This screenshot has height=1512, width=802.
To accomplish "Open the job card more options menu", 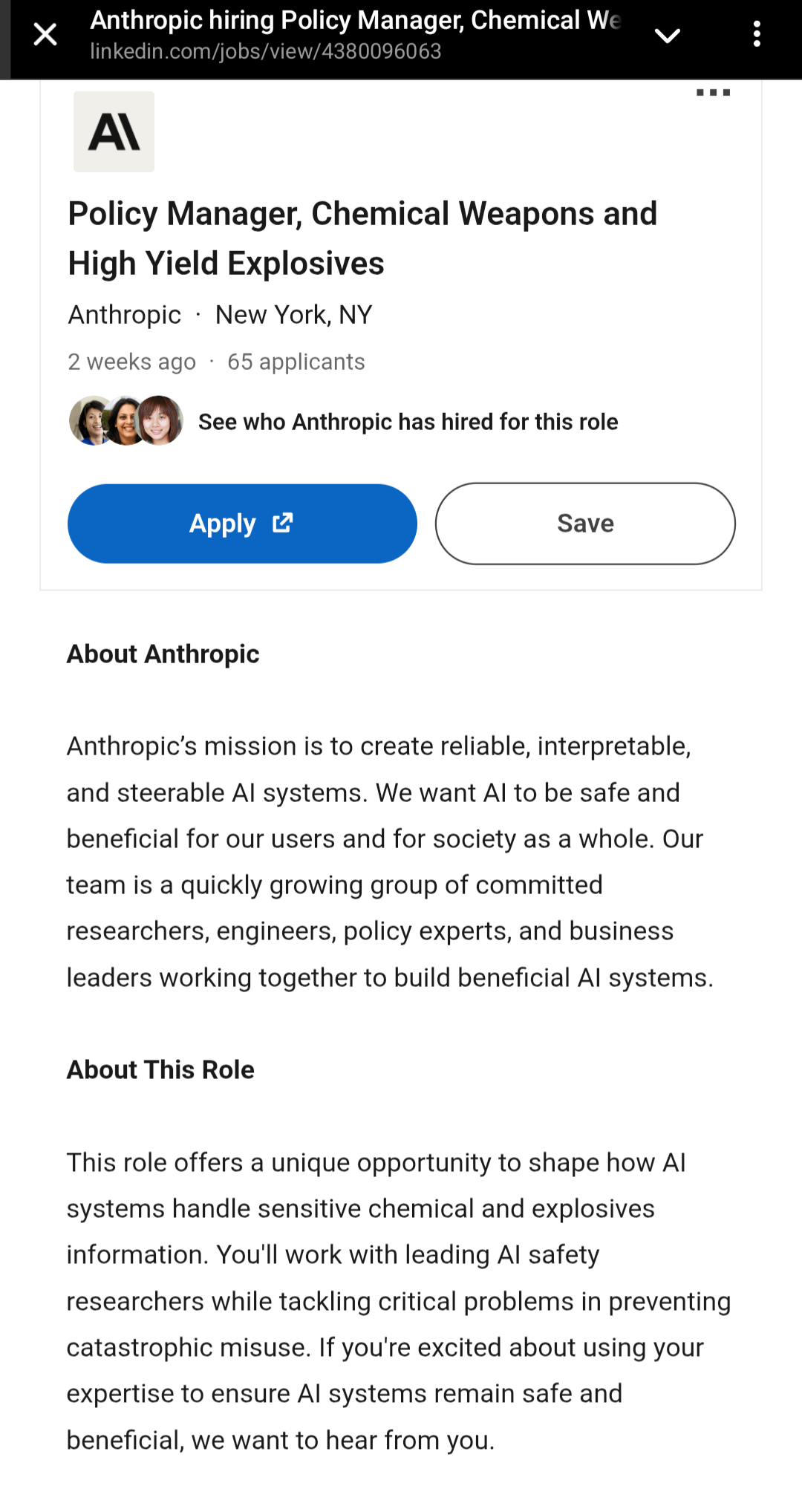I will pyautogui.click(x=713, y=93).
